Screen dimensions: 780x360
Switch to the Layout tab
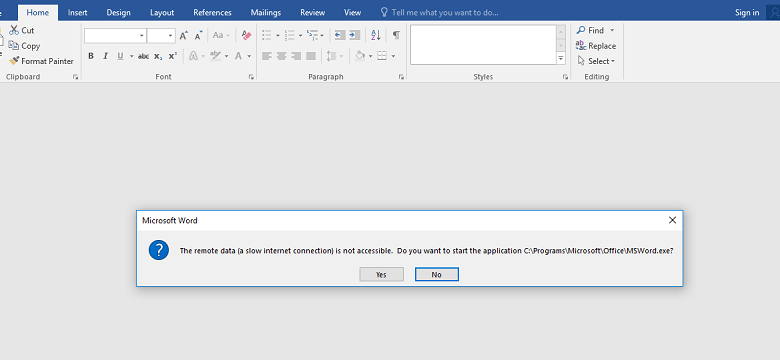pos(162,12)
